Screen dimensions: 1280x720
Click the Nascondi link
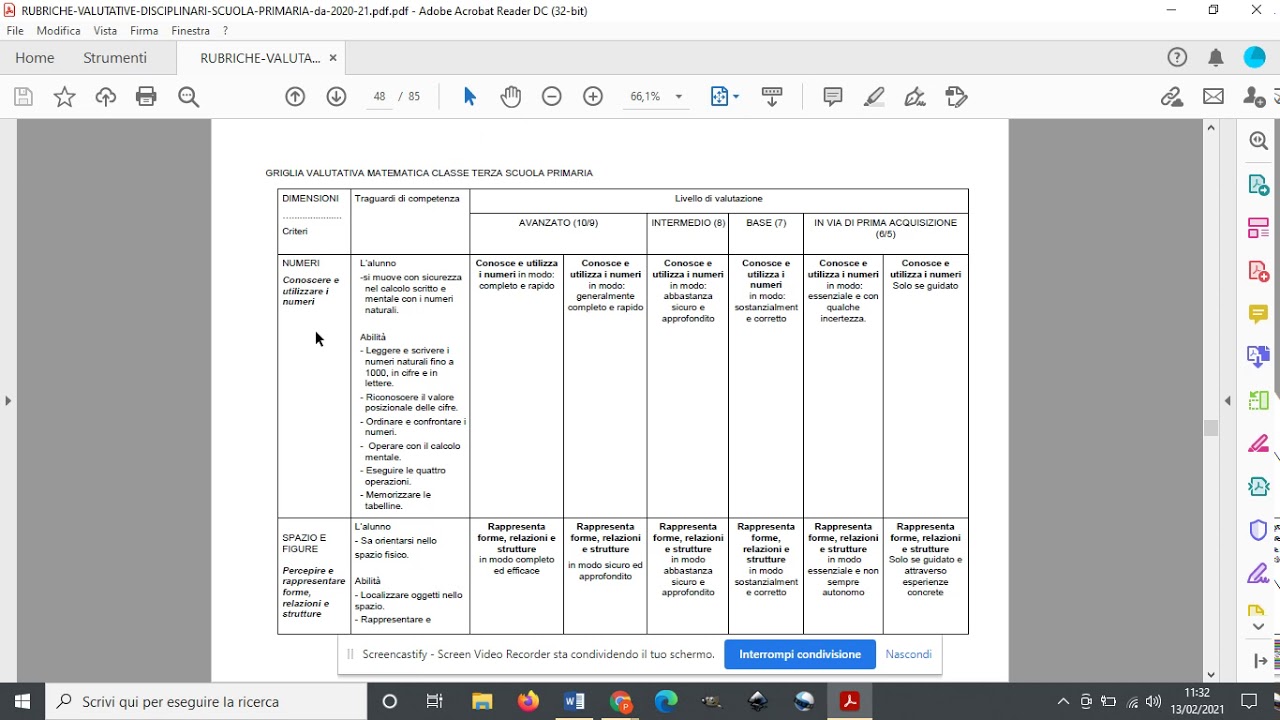(x=908, y=654)
